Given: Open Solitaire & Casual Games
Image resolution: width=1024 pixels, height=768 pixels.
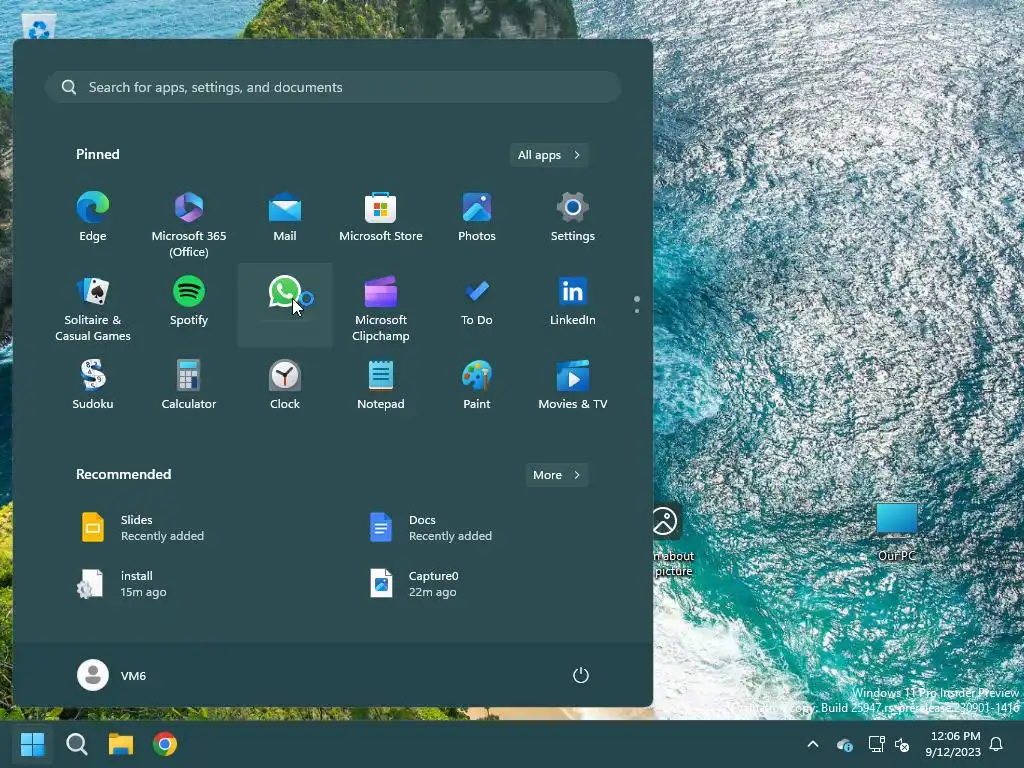Looking at the screenshot, I should point(93,307).
